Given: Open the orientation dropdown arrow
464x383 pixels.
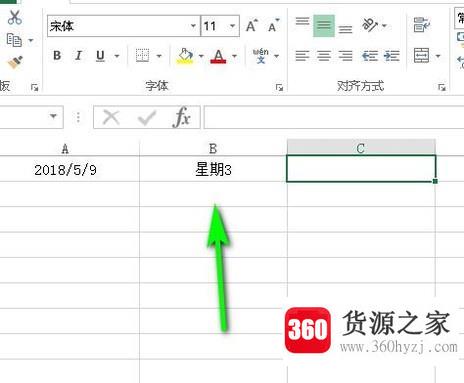Looking at the screenshot, I should (384, 25).
